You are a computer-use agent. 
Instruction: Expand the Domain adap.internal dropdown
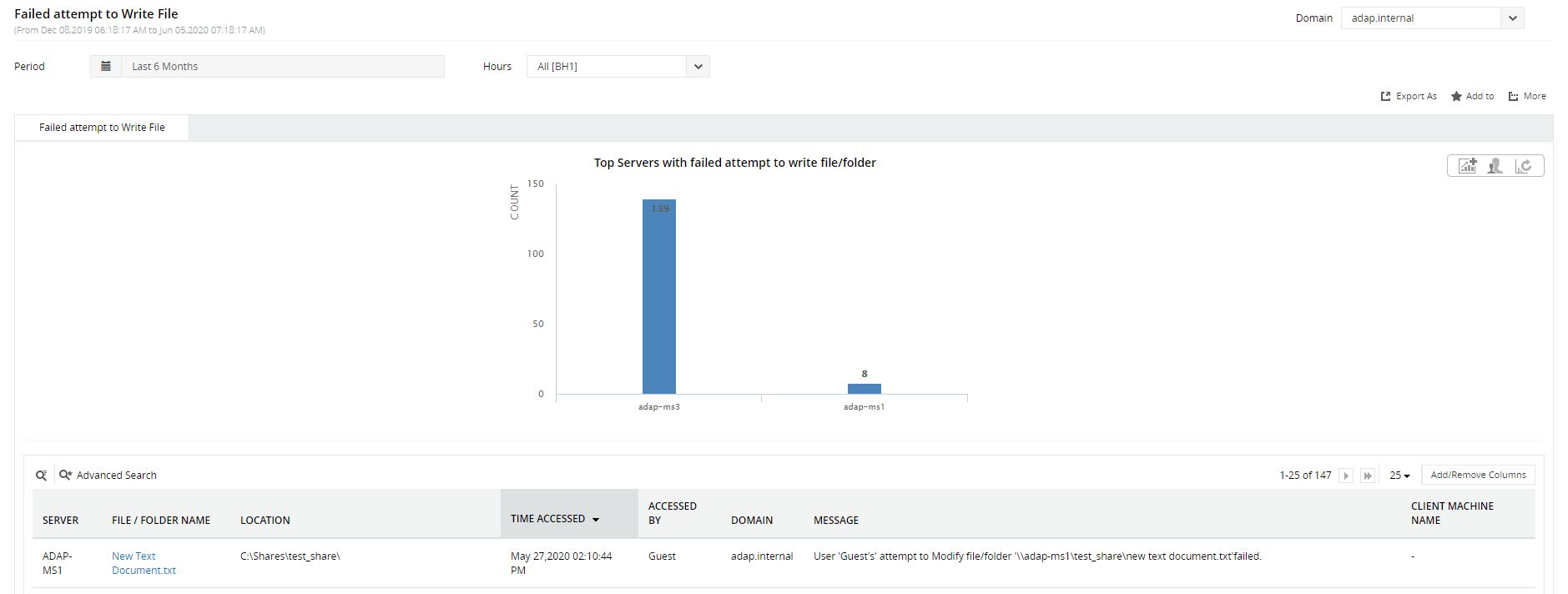pos(1512,18)
